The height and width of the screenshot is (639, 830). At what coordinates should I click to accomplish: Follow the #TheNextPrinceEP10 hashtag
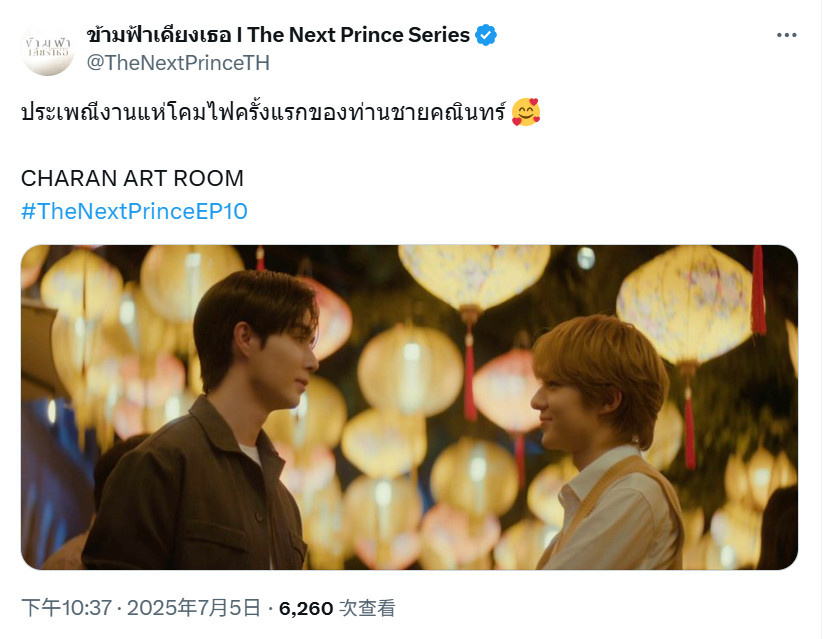point(134,211)
